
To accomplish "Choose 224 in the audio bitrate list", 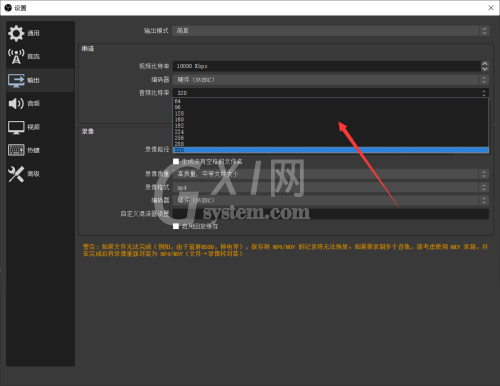I will (331, 132).
